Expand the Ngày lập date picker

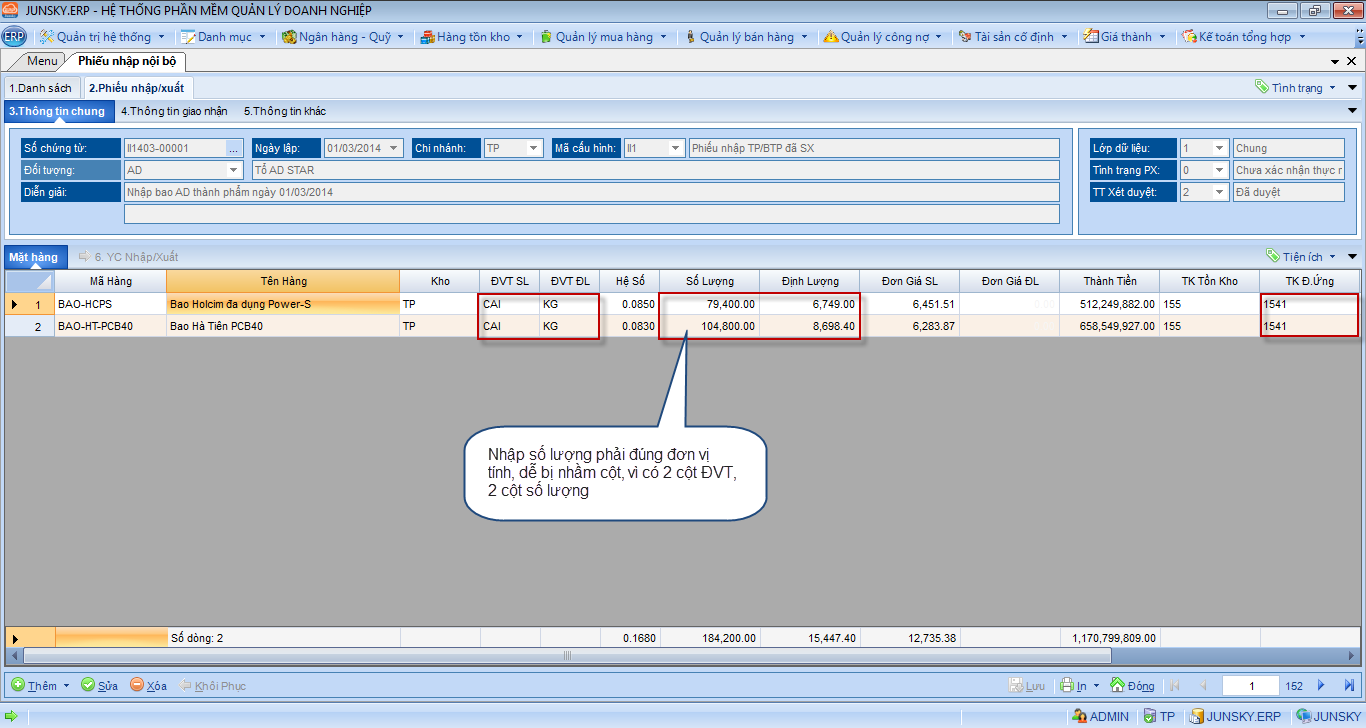click(x=394, y=148)
